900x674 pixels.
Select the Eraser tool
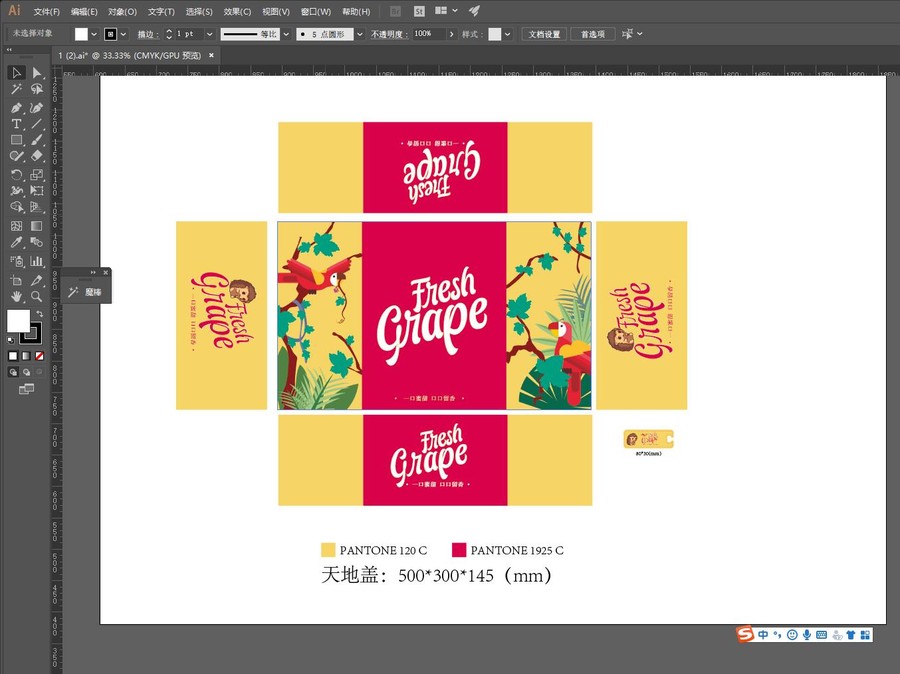tap(37, 156)
